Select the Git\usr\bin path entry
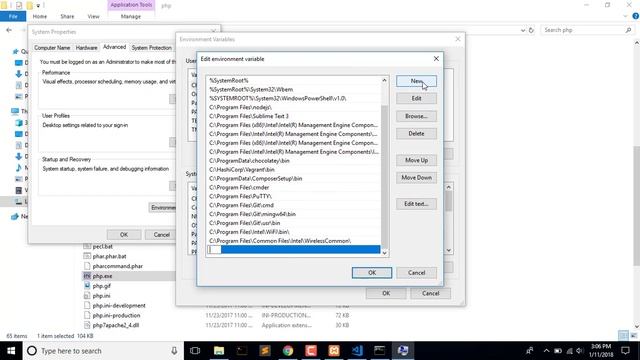The image size is (640, 360). tap(294, 223)
